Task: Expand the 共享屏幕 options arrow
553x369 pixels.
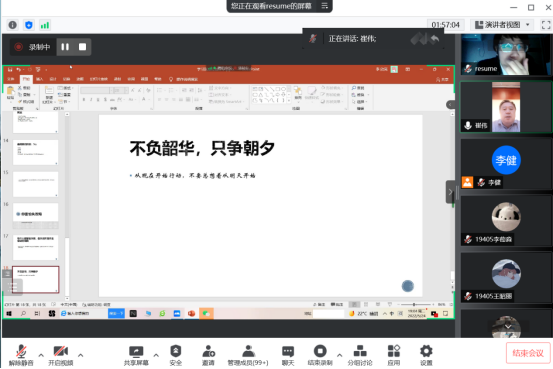Action: (156, 355)
